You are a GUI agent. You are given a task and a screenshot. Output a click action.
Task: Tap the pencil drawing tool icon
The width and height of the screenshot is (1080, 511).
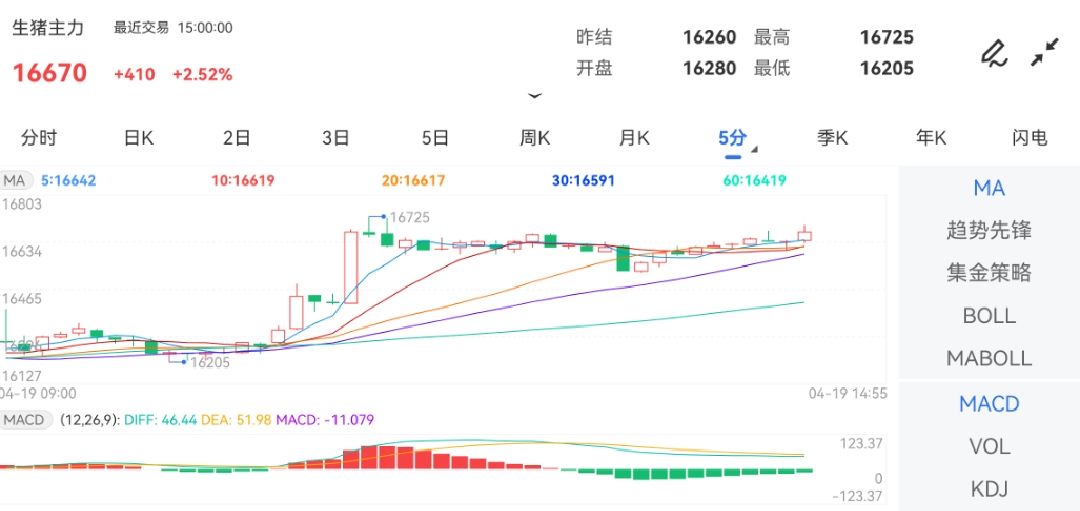point(994,53)
